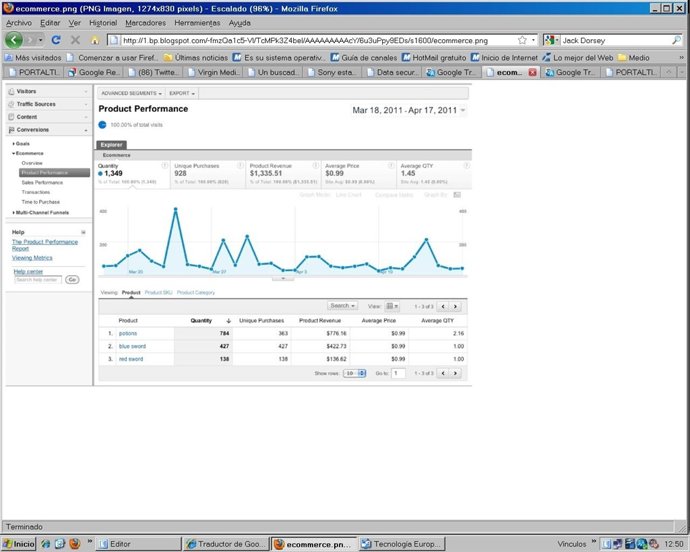Open the Archivo menu
Screen dimensions: 690x552
coord(18,23)
